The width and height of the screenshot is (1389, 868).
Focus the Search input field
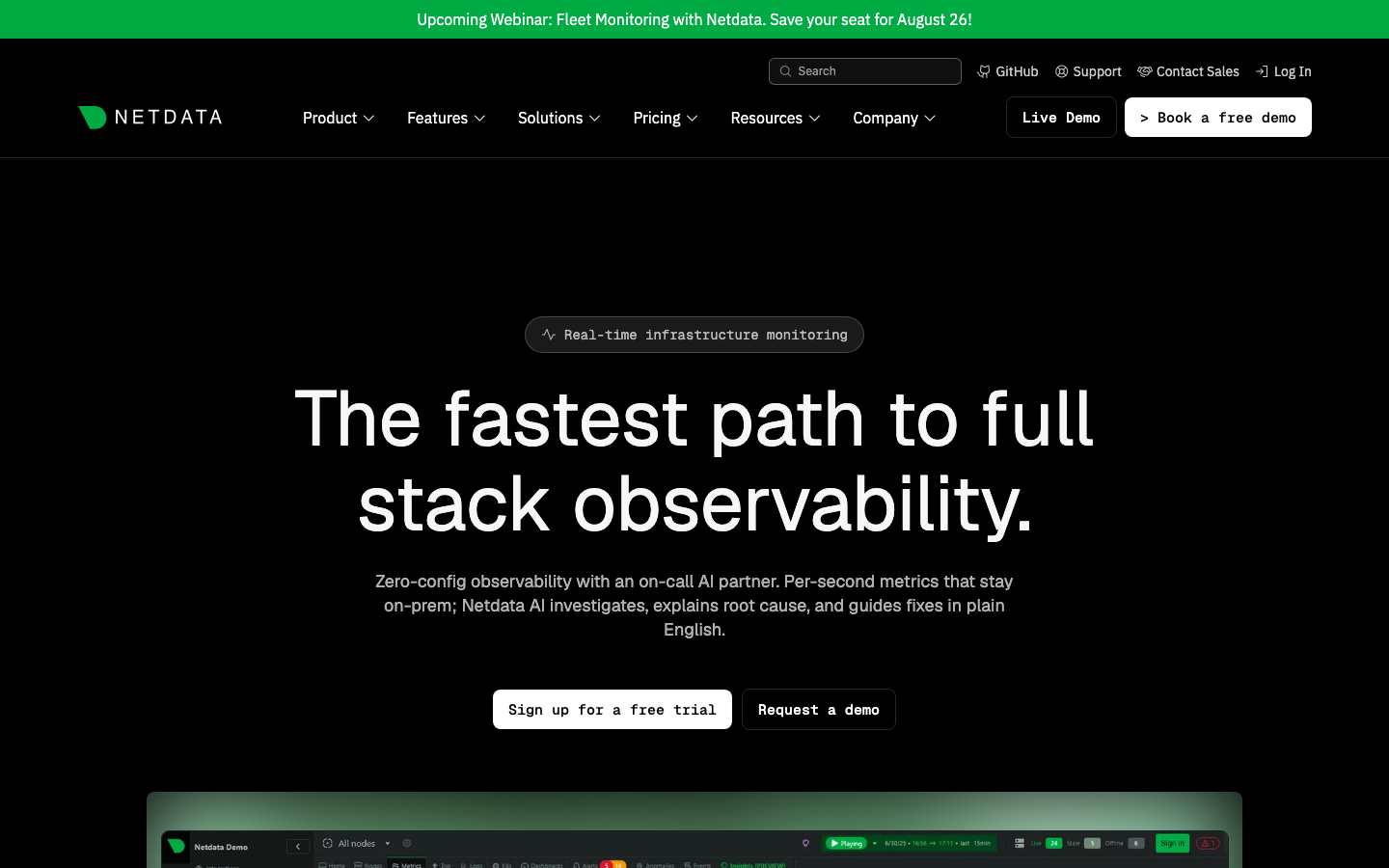click(x=865, y=71)
